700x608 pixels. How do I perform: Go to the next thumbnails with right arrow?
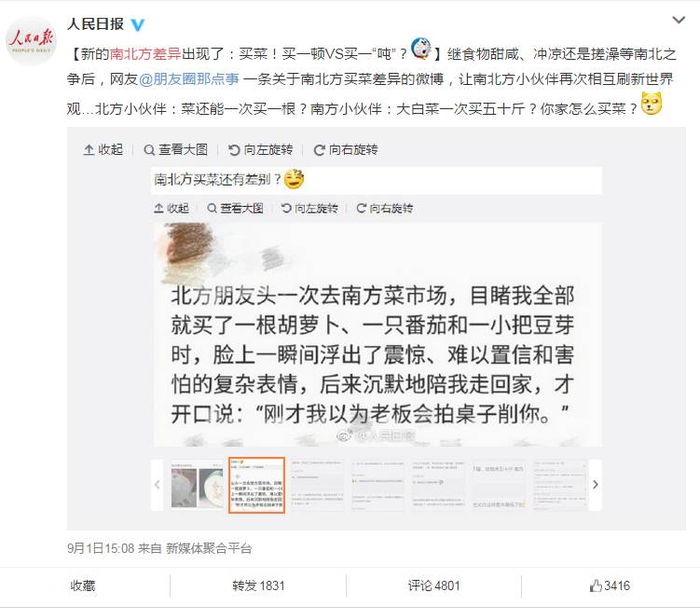596,485
